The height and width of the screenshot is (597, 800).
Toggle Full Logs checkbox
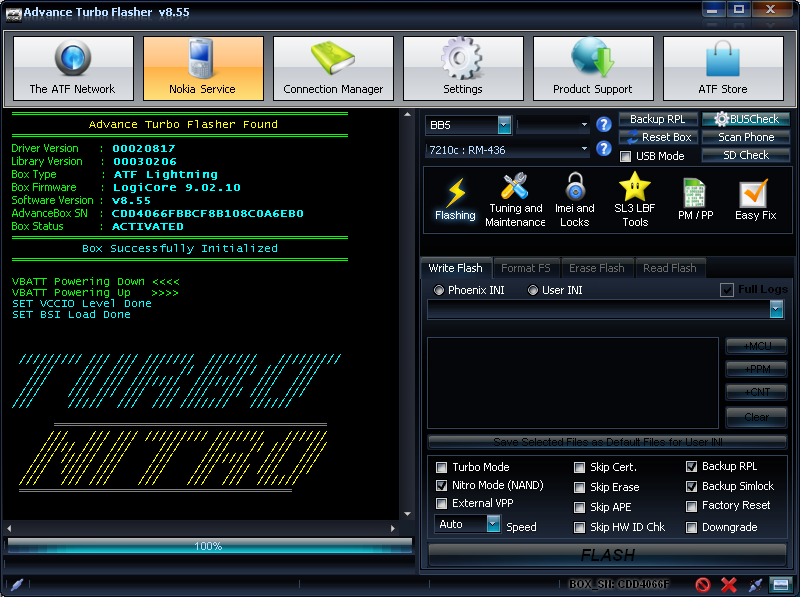click(x=727, y=290)
